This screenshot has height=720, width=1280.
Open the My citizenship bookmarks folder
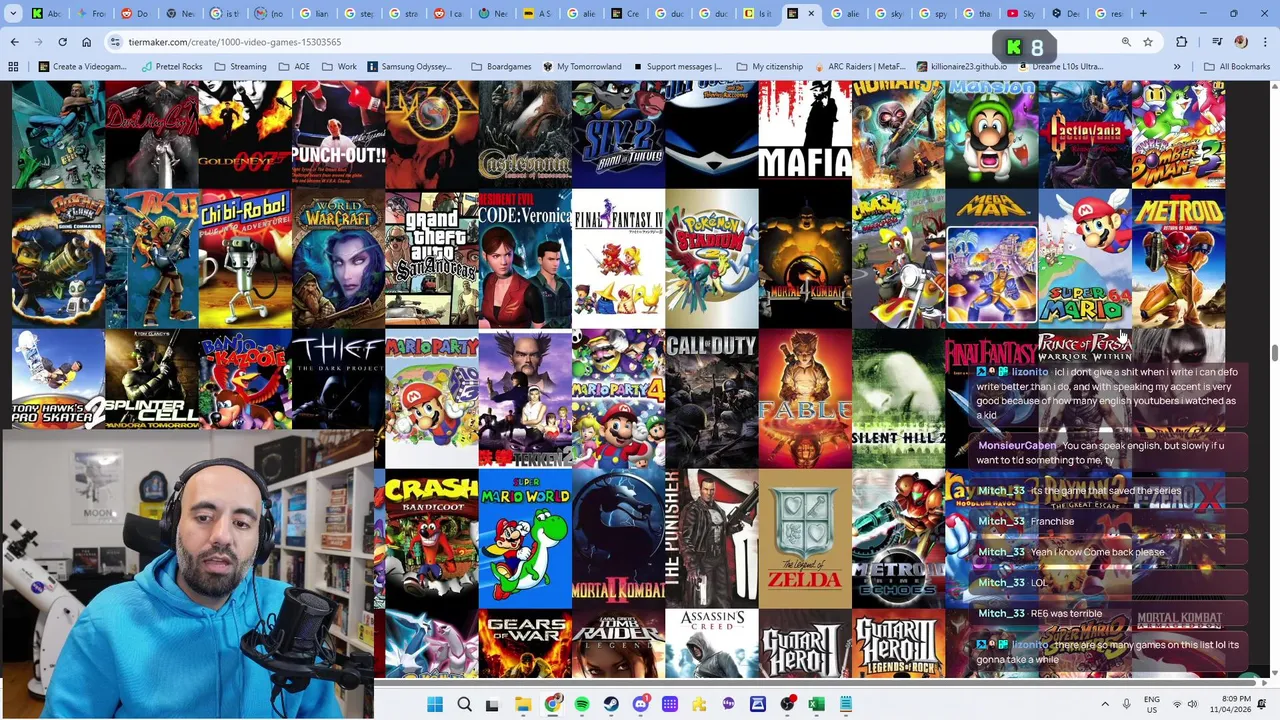(x=769, y=67)
